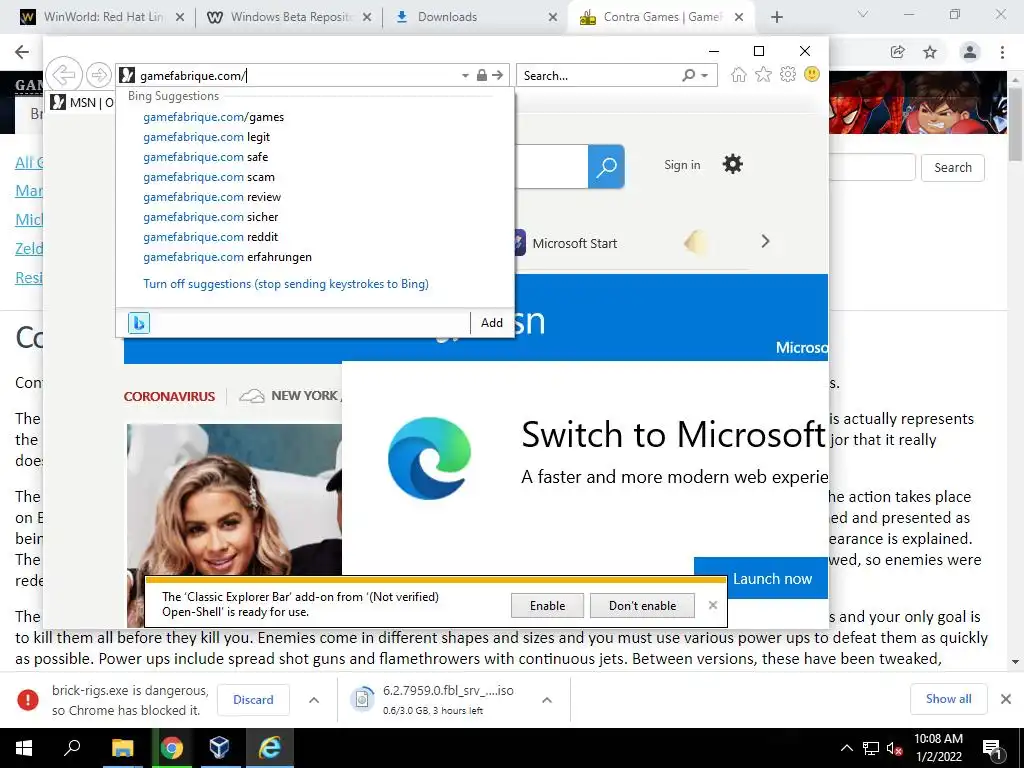The width and height of the screenshot is (1024, 768).
Task: Click the Bing icon in suggestions footer
Action: coord(138,323)
